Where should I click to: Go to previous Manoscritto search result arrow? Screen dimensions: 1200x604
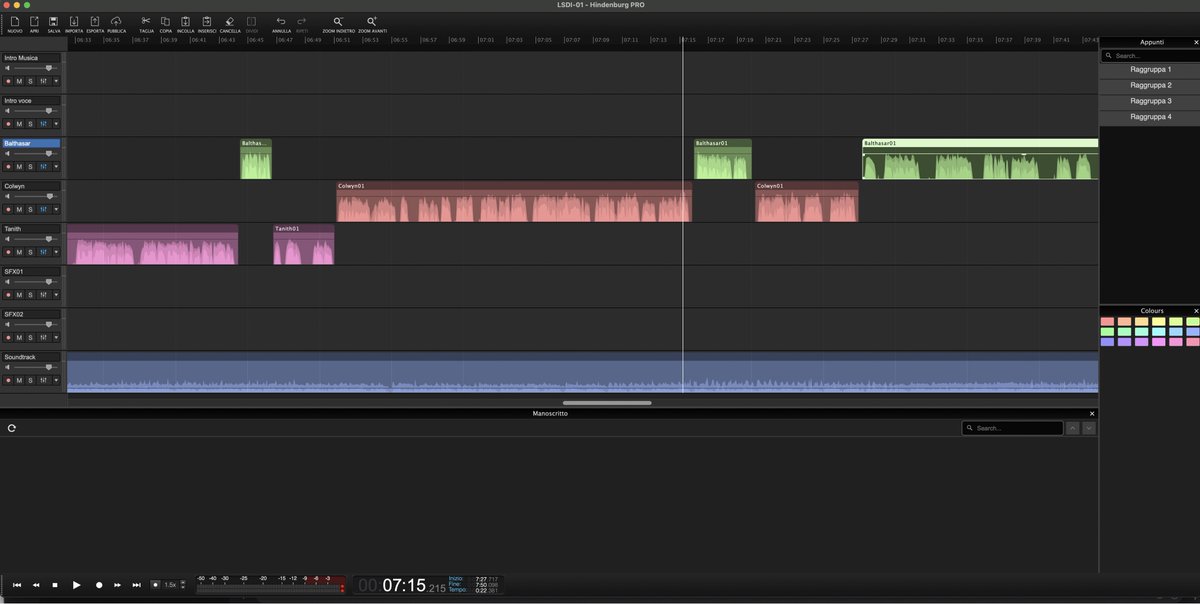point(1073,428)
